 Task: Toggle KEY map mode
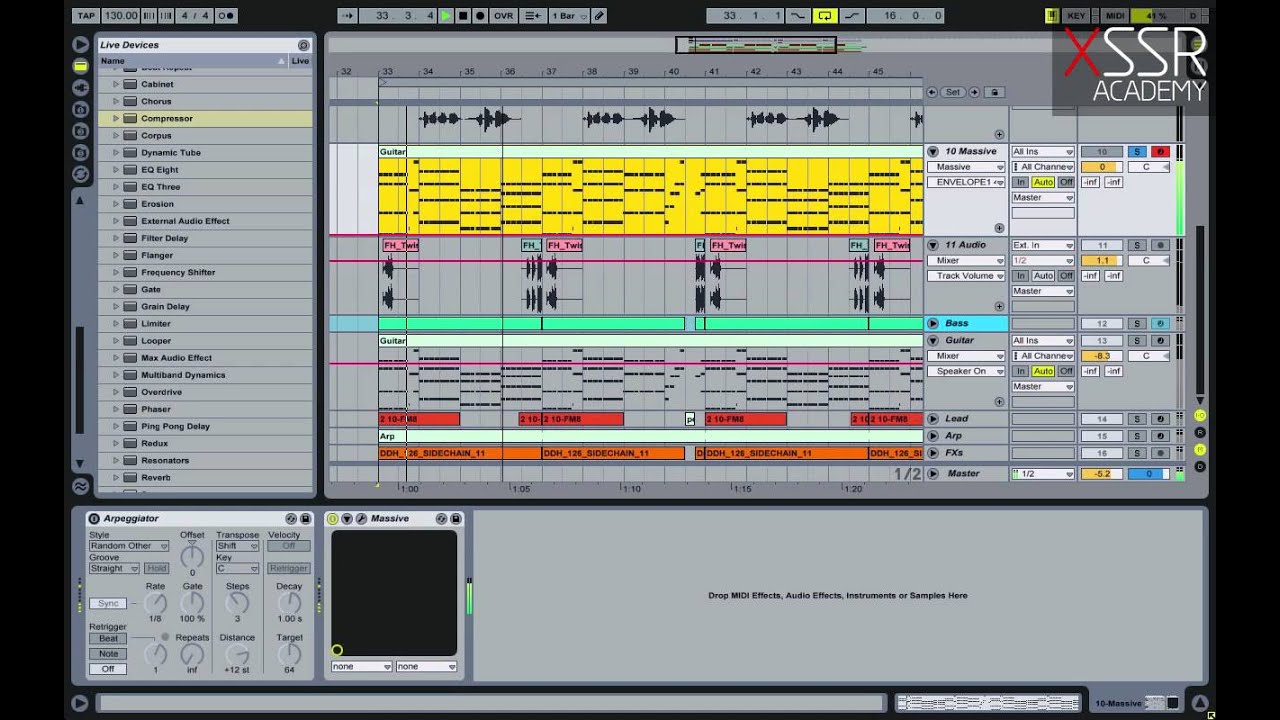1076,16
